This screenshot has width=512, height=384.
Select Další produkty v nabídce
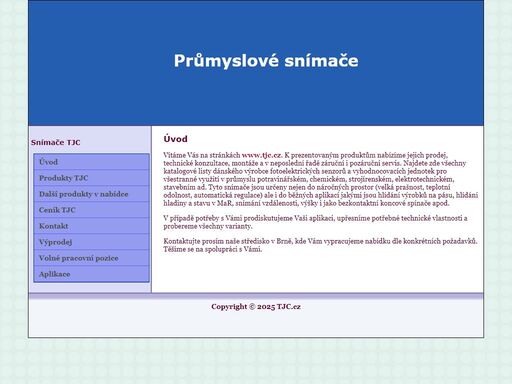click(x=91, y=194)
